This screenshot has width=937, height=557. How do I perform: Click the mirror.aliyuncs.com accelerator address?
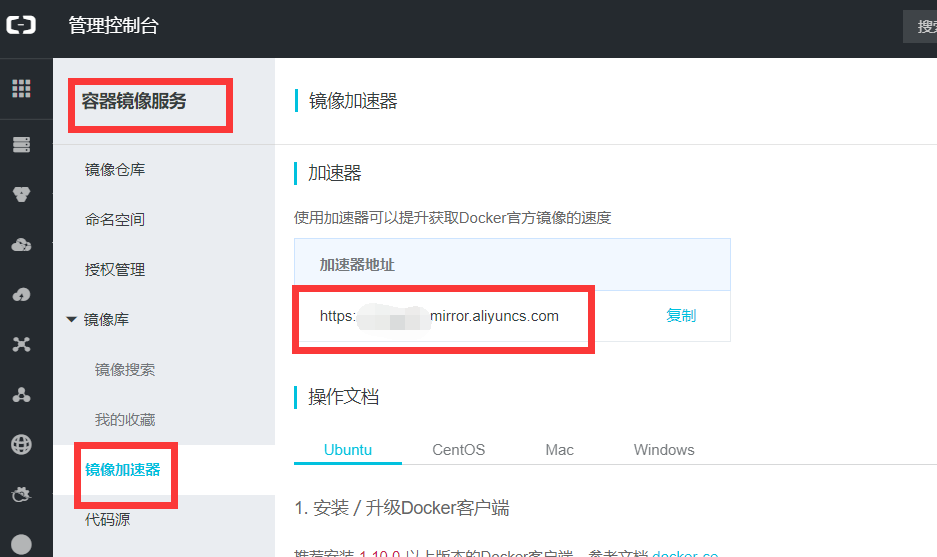[x=439, y=316]
